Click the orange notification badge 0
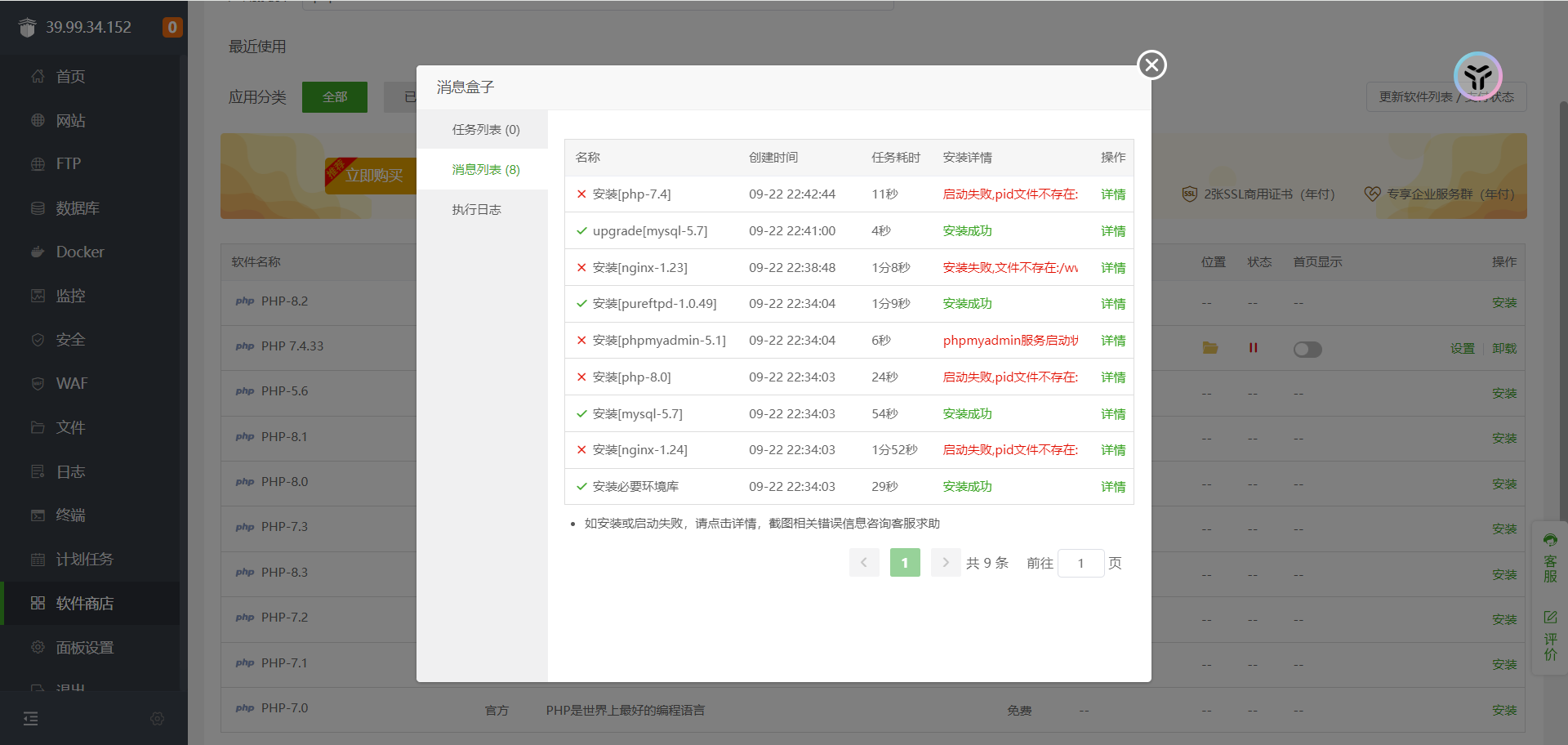The image size is (1568, 745). coord(171,27)
